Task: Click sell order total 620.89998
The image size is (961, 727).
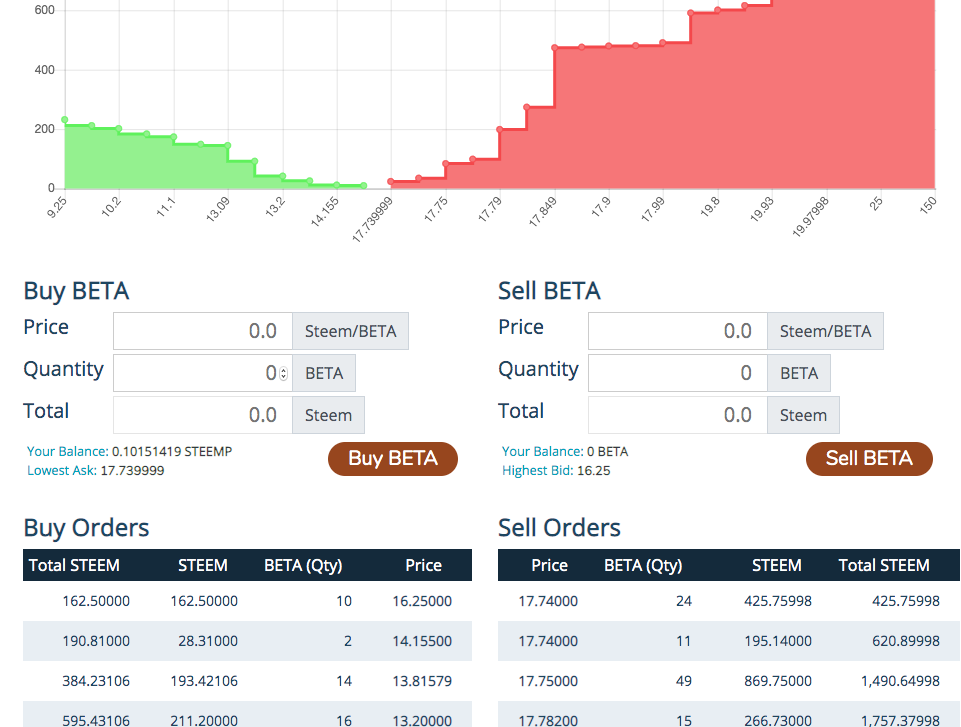Action: (729, 641)
